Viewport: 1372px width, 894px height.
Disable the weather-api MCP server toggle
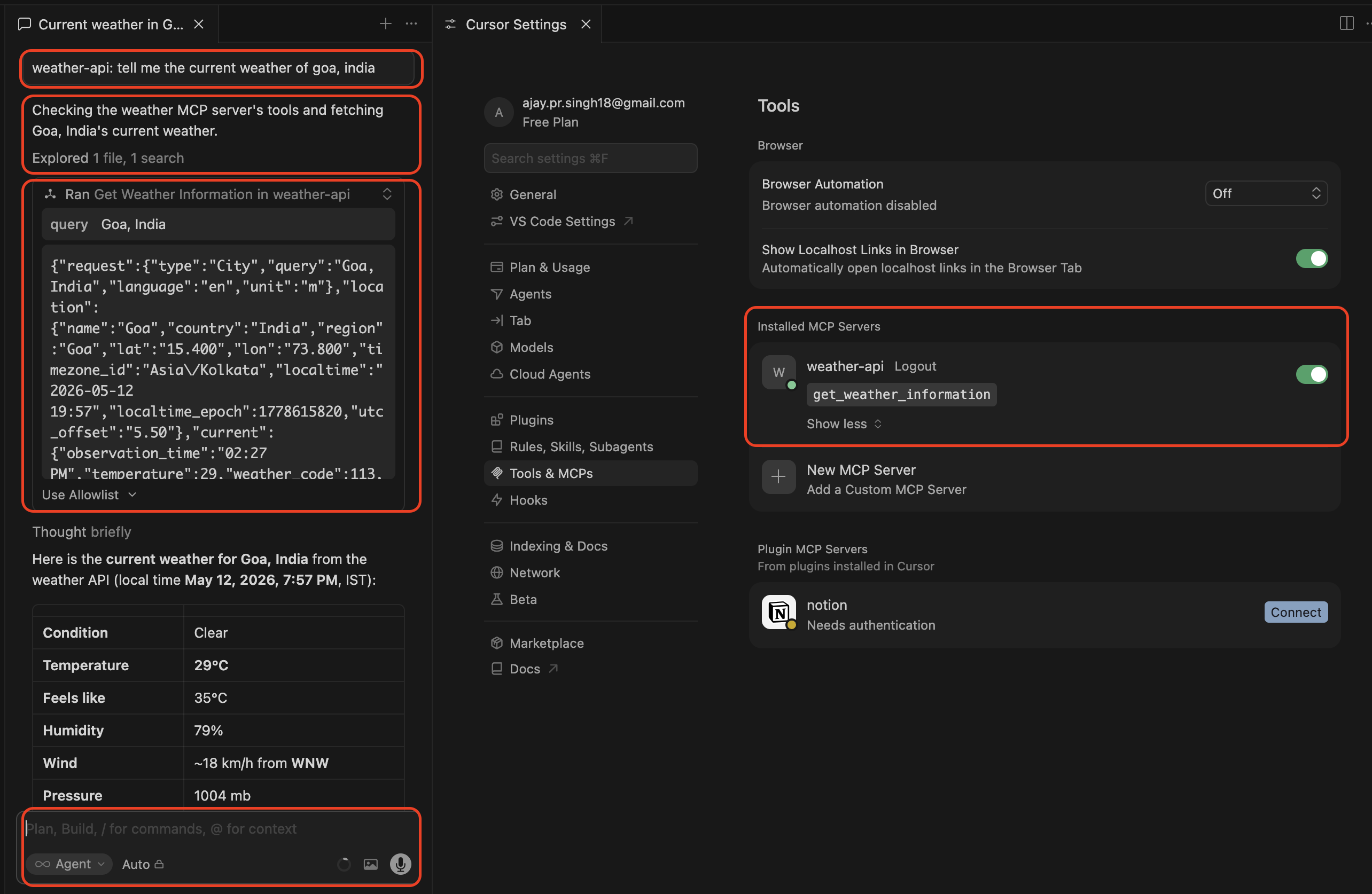pyautogui.click(x=1312, y=374)
